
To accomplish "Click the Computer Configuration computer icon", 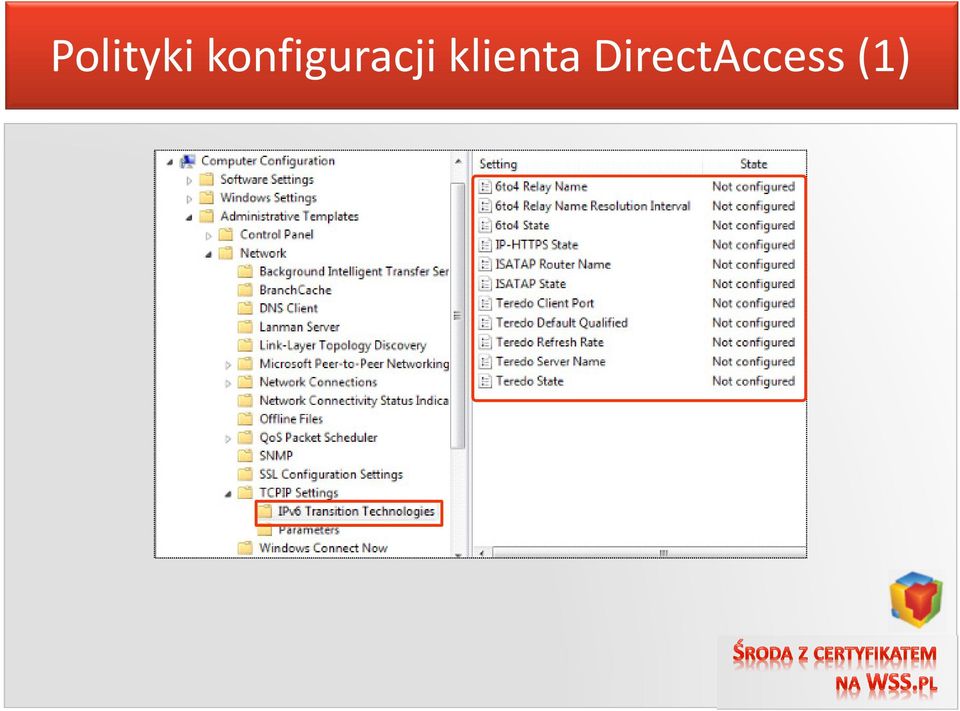I will [187, 161].
